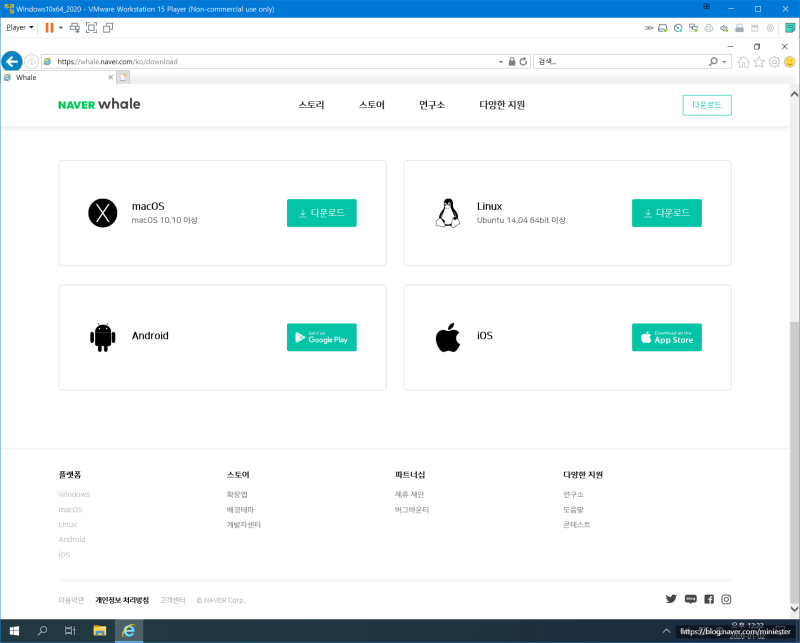Pause the VM with the orange pause icon
Image resolution: width=800 pixels, height=643 pixels.
[49, 28]
